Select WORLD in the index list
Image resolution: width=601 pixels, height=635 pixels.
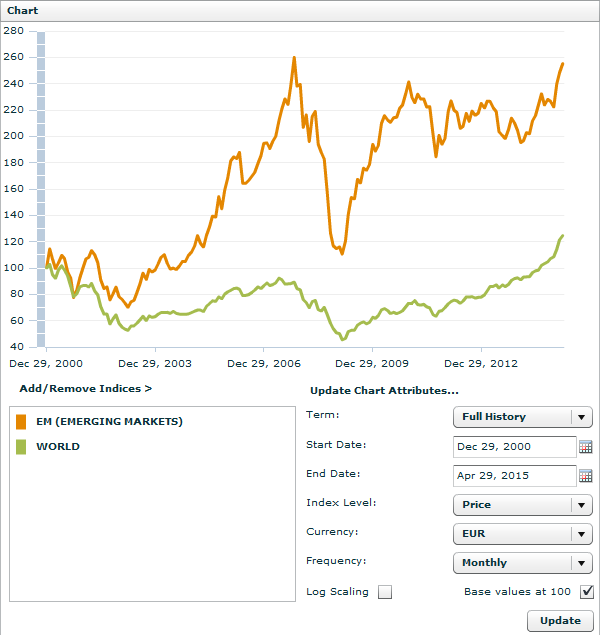58,447
